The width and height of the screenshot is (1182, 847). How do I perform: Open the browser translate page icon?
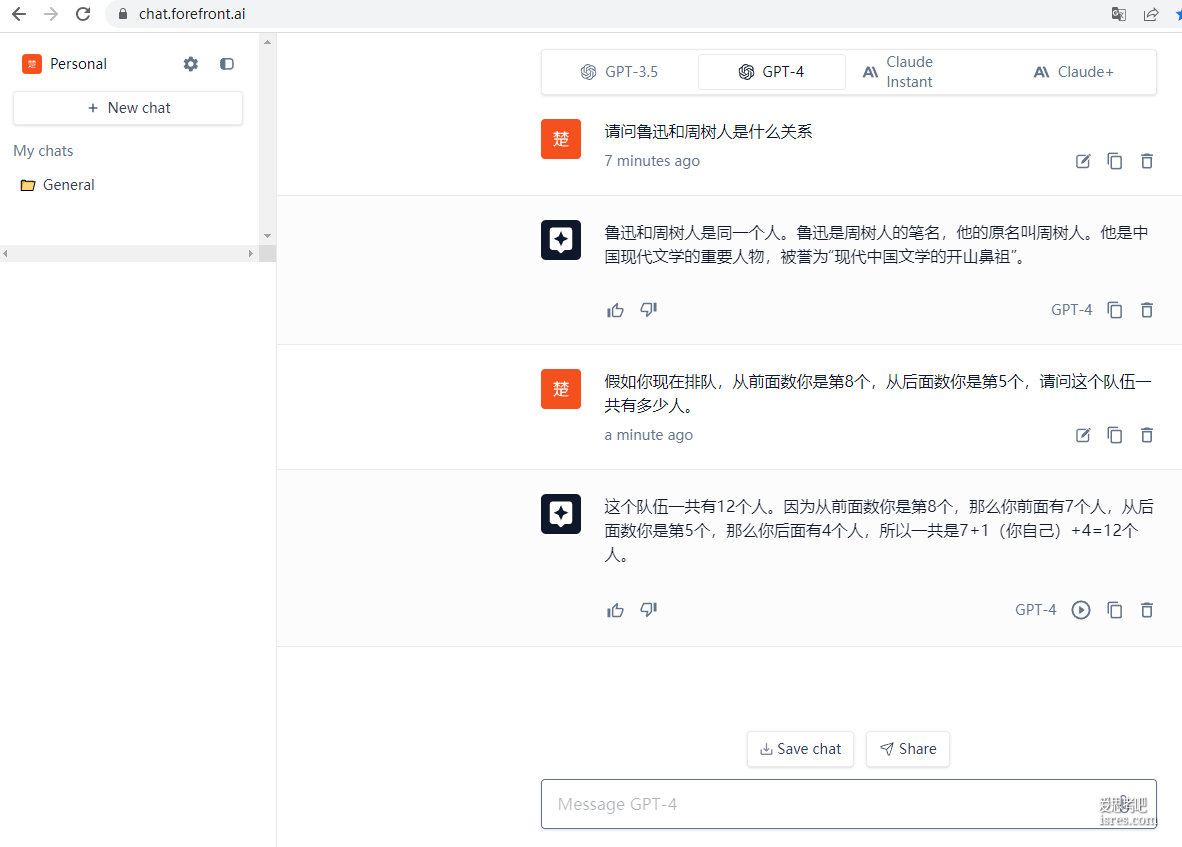[1119, 14]
